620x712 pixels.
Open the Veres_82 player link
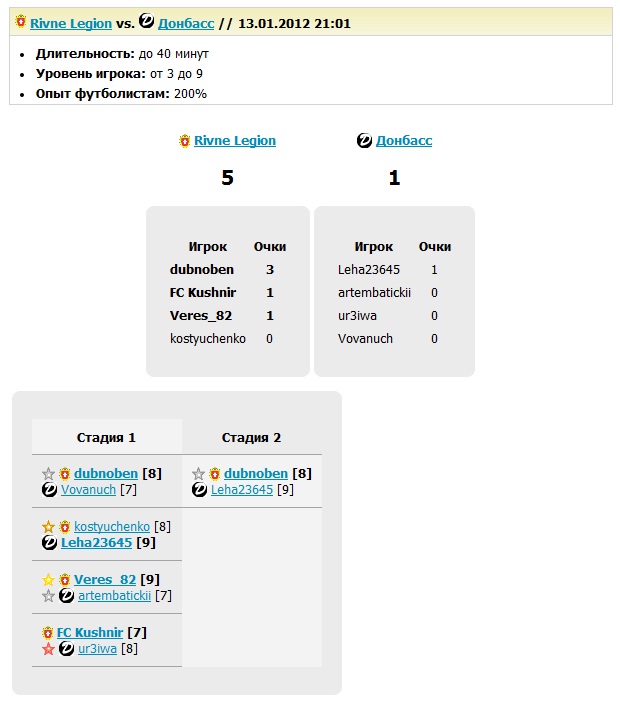pyautogui.click(x=105, y=579)
